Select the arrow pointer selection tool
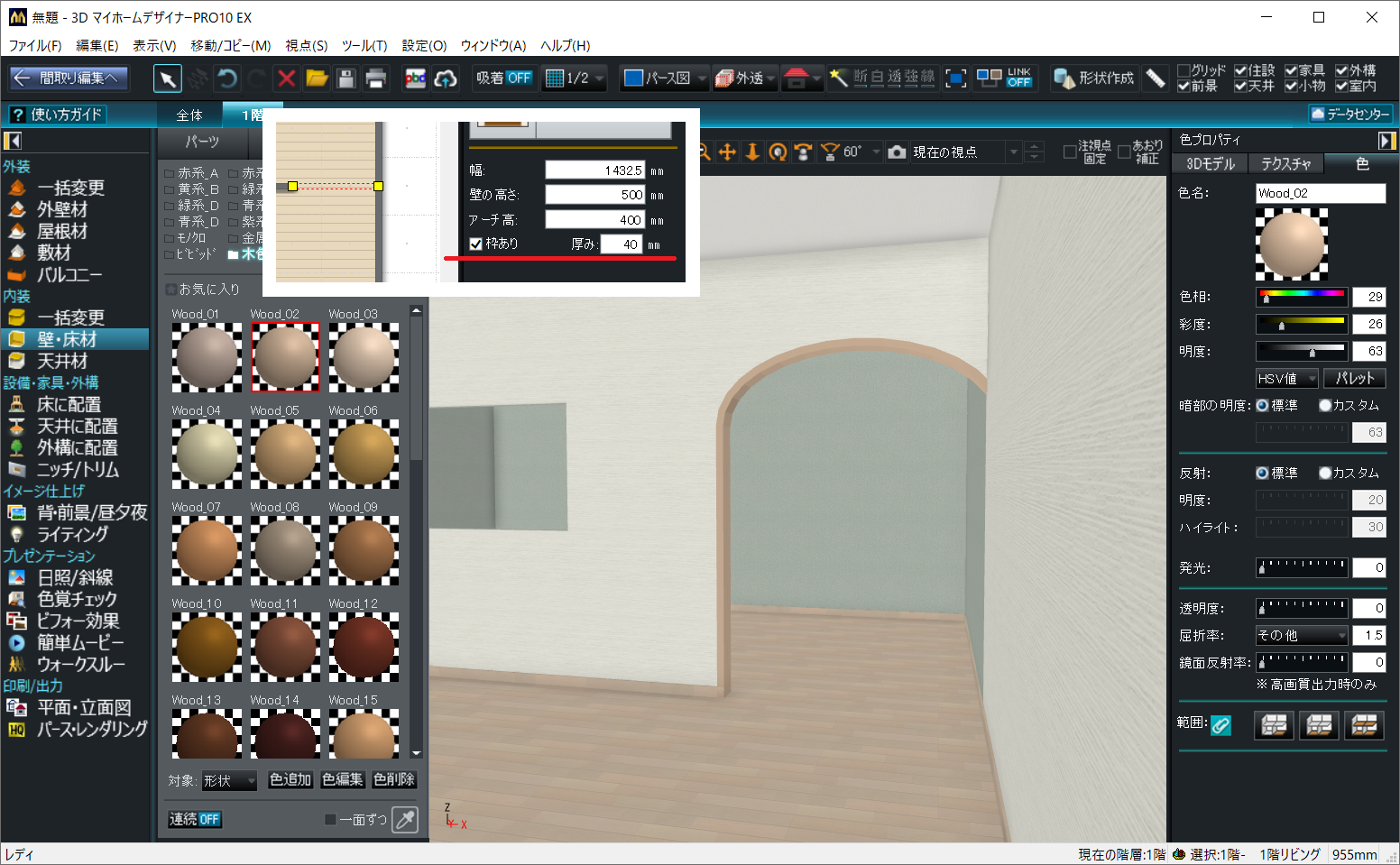 (x=168, y=78)
